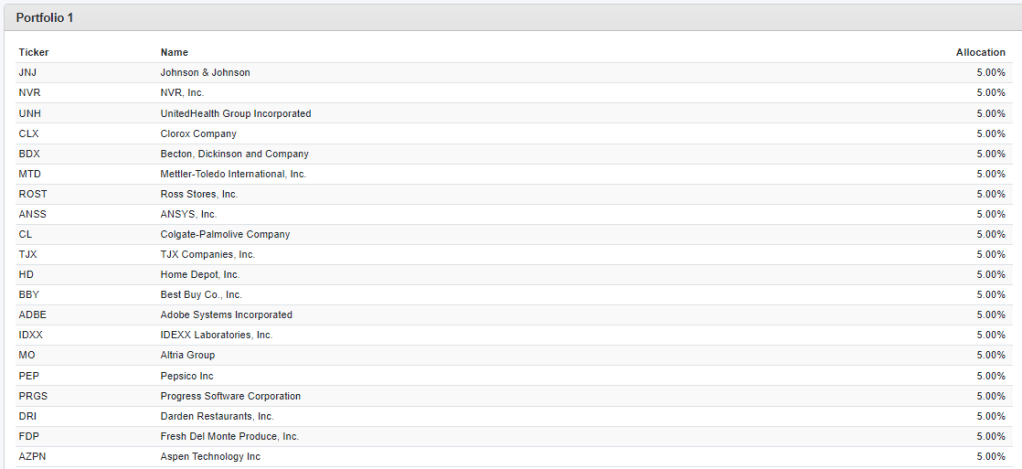Select Colgate-Palmolive Company name
The height and width of the screenshot is (469, 1022).
click(x=225, y=234)
